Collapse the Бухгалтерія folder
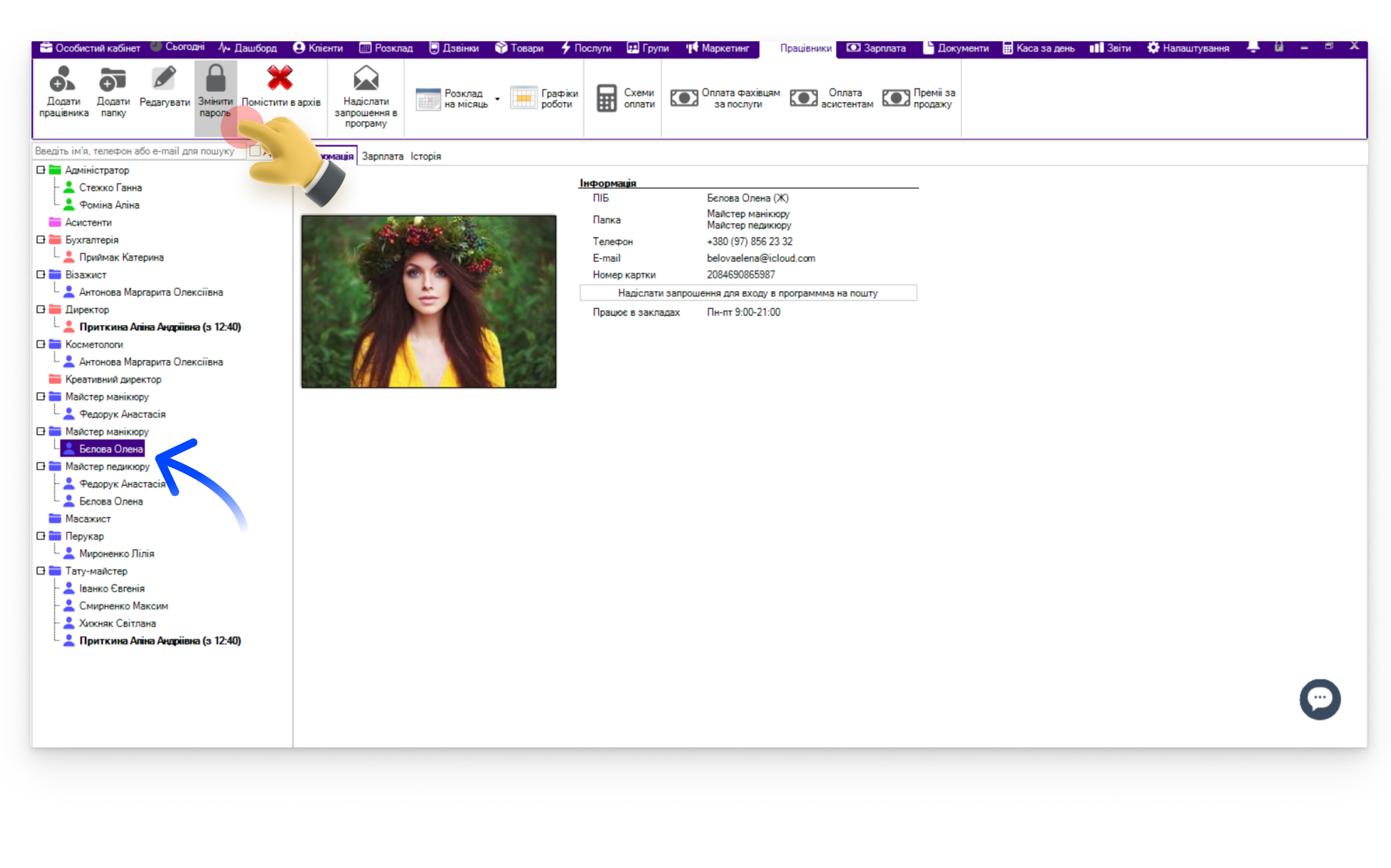 click(x=41, y=240)
